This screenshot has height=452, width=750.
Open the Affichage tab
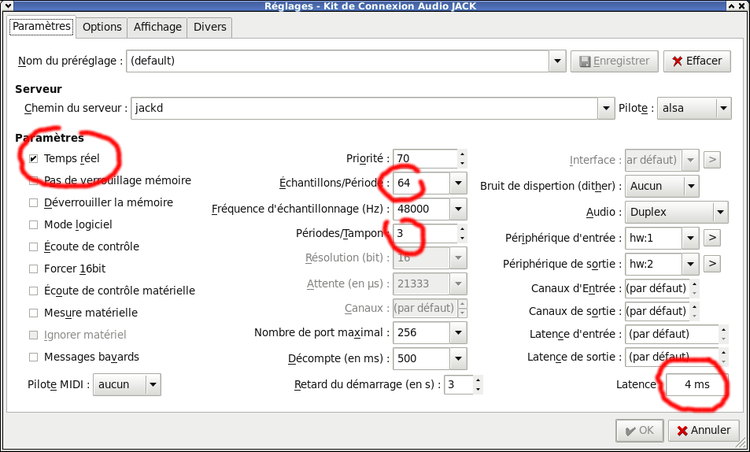[158, 26]
